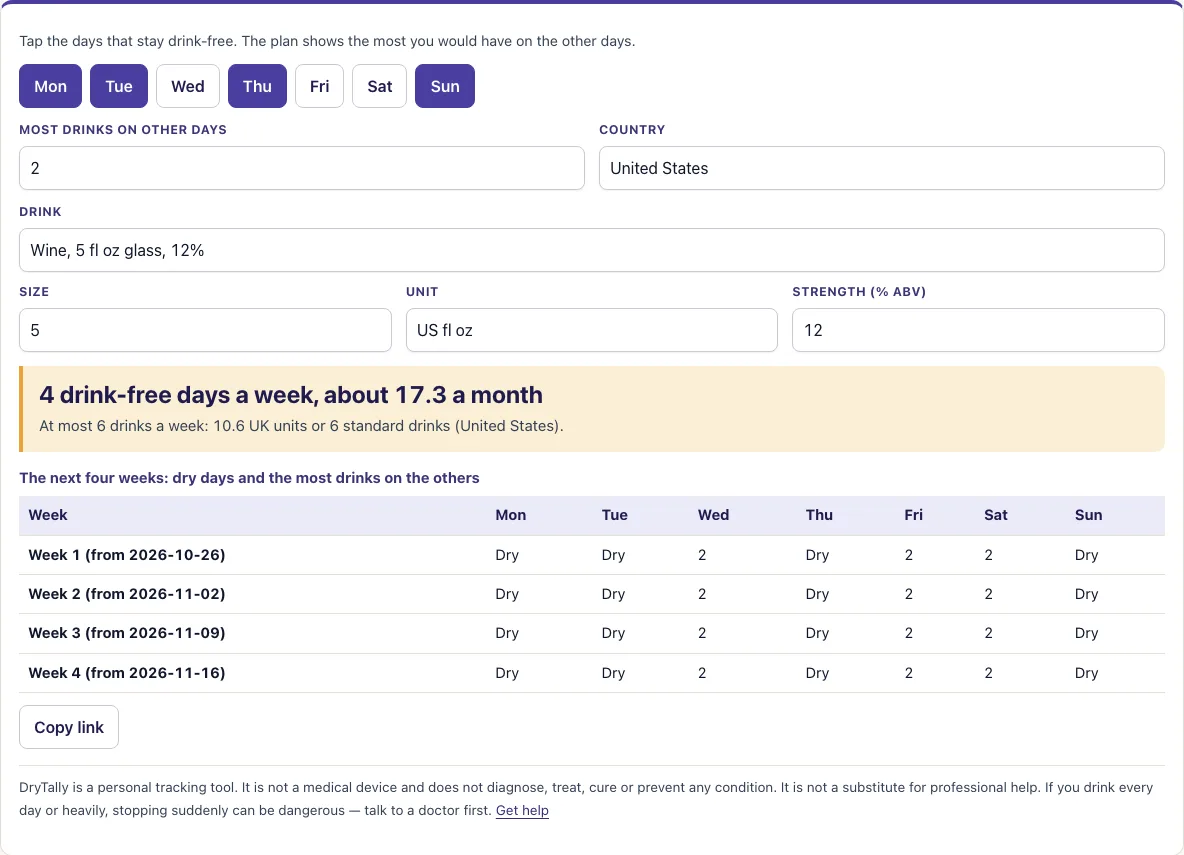Click the Fri column header in the table
This screenshot has width=1184, height=855.
tap(914, 515)
